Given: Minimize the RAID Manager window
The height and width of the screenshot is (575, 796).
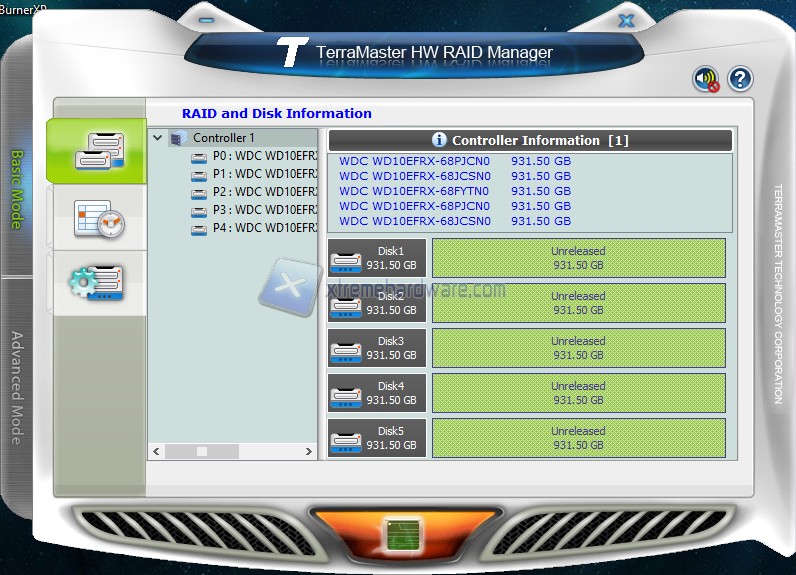Looking at the screenshot, I should 206,20.
